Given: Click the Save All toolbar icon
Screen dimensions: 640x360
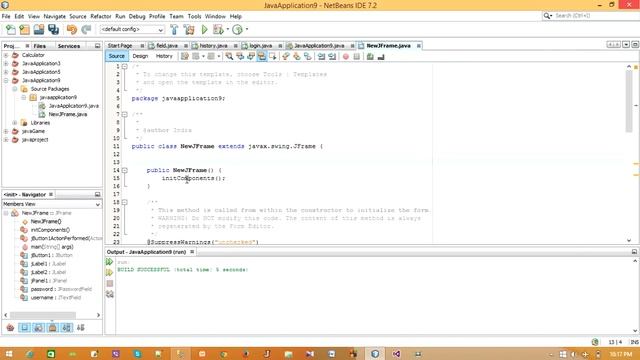Looking at the screenshot, I should (53, 29).
